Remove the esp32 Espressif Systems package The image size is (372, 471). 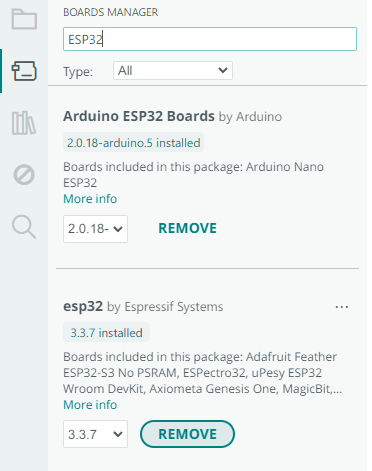click(187, 434)
